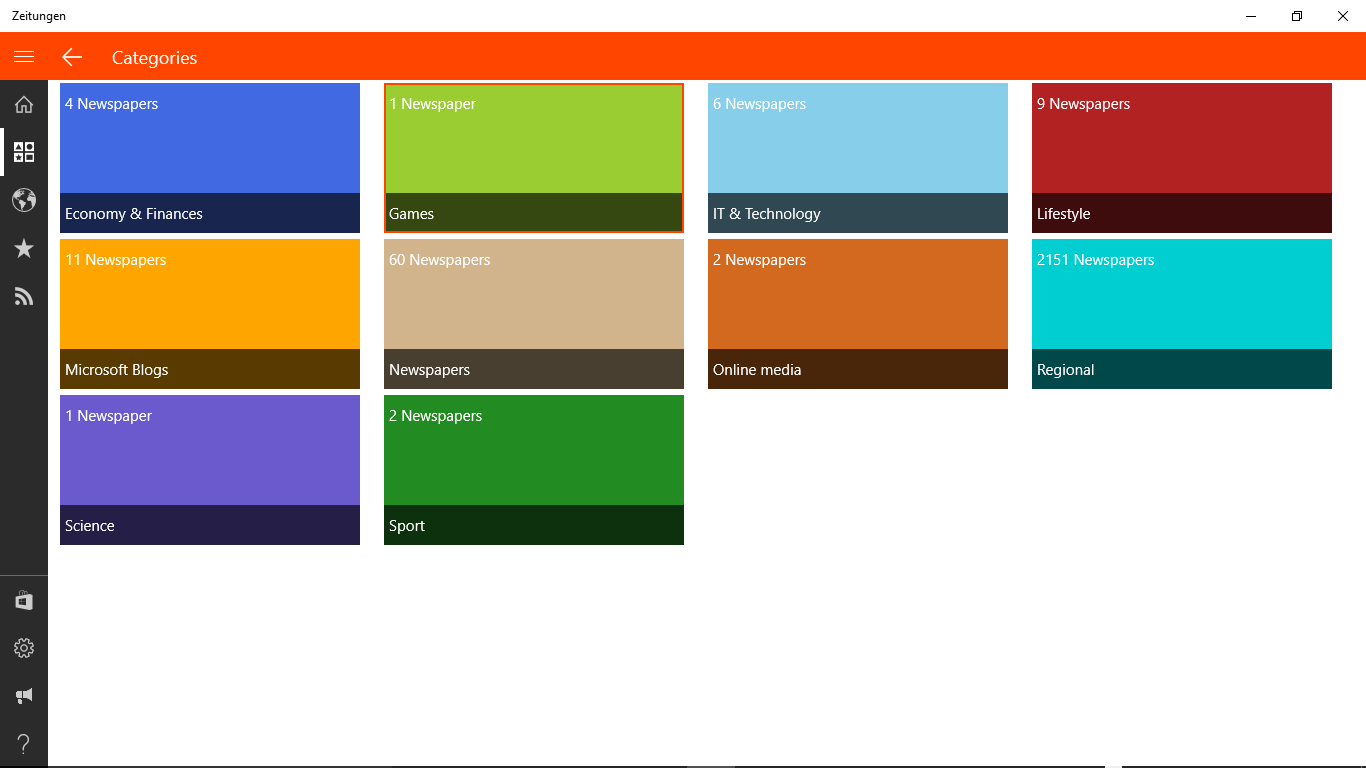Open app Settings via the gear icon
Screen dimensions: 1366x768
click(24, 648)
